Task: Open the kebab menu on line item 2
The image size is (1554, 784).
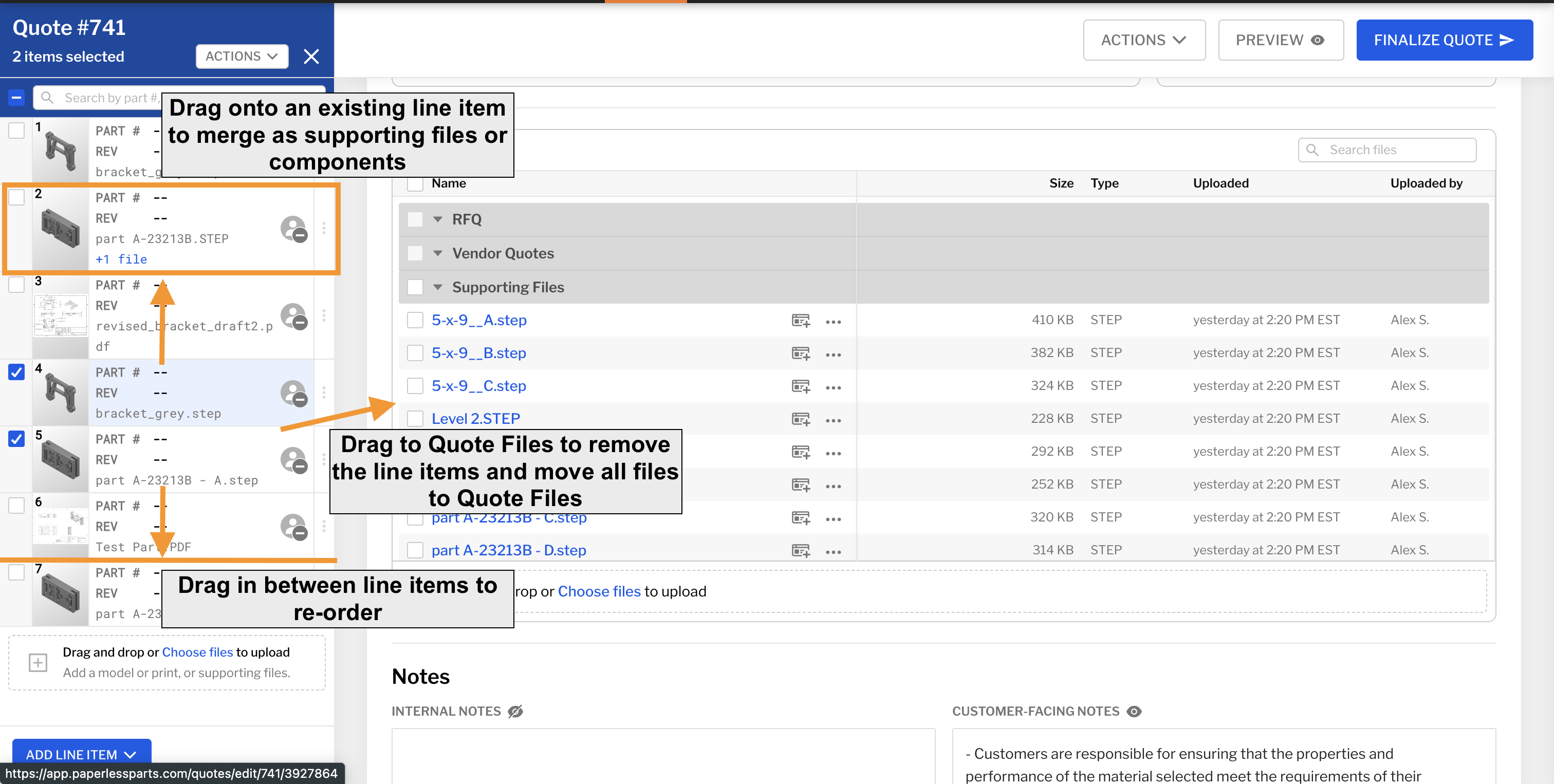Action: pyautogui.click(x=324, y=229)
